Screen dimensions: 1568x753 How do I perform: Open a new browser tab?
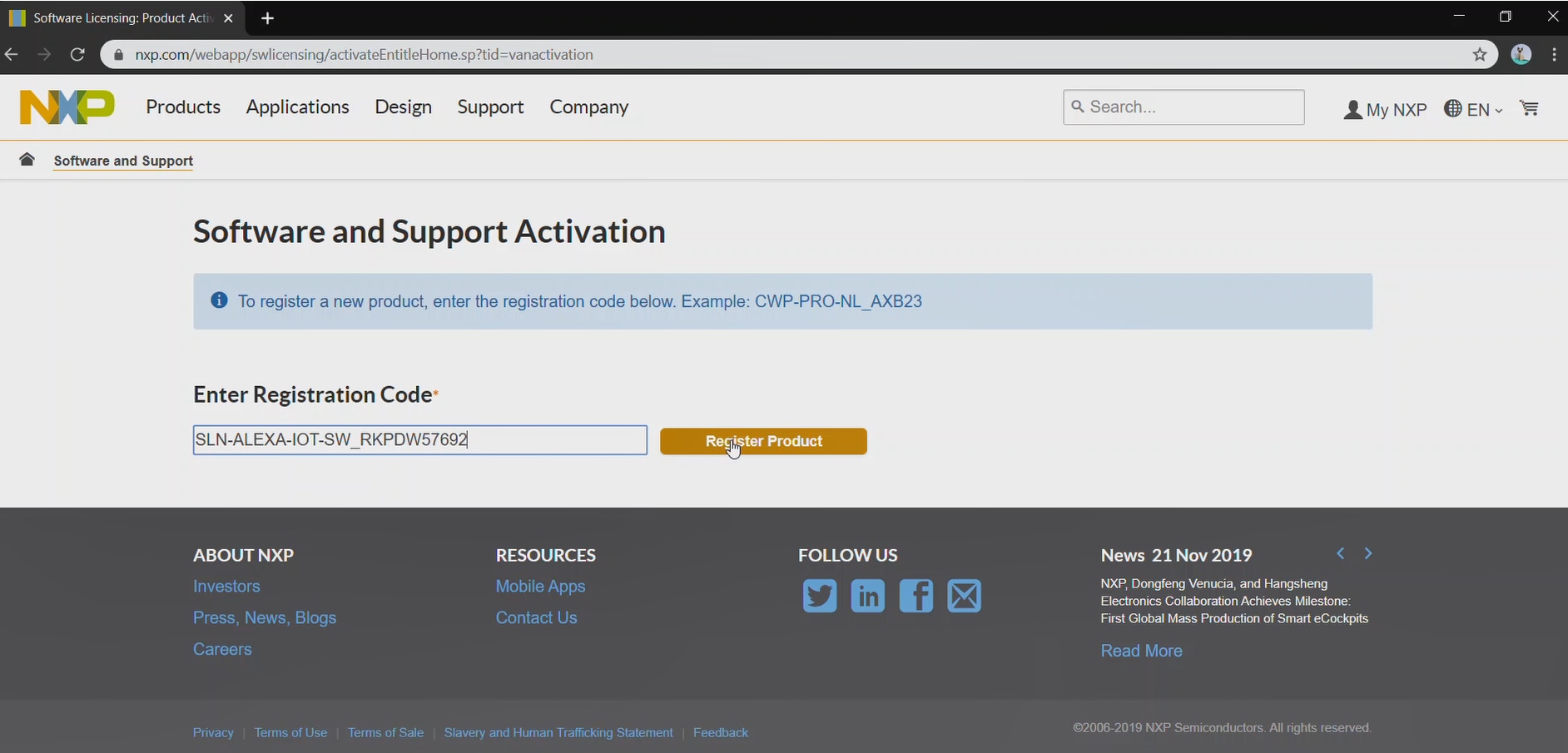pos(267,18)
